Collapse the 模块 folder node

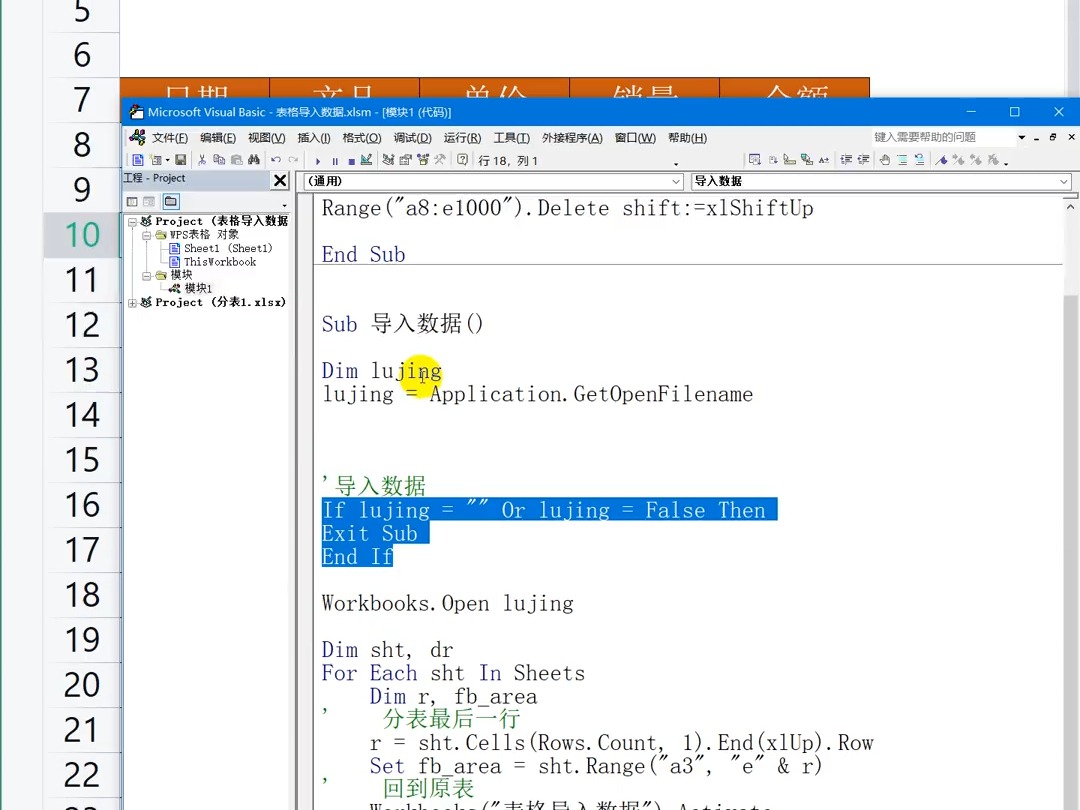(x=147, y=276)
